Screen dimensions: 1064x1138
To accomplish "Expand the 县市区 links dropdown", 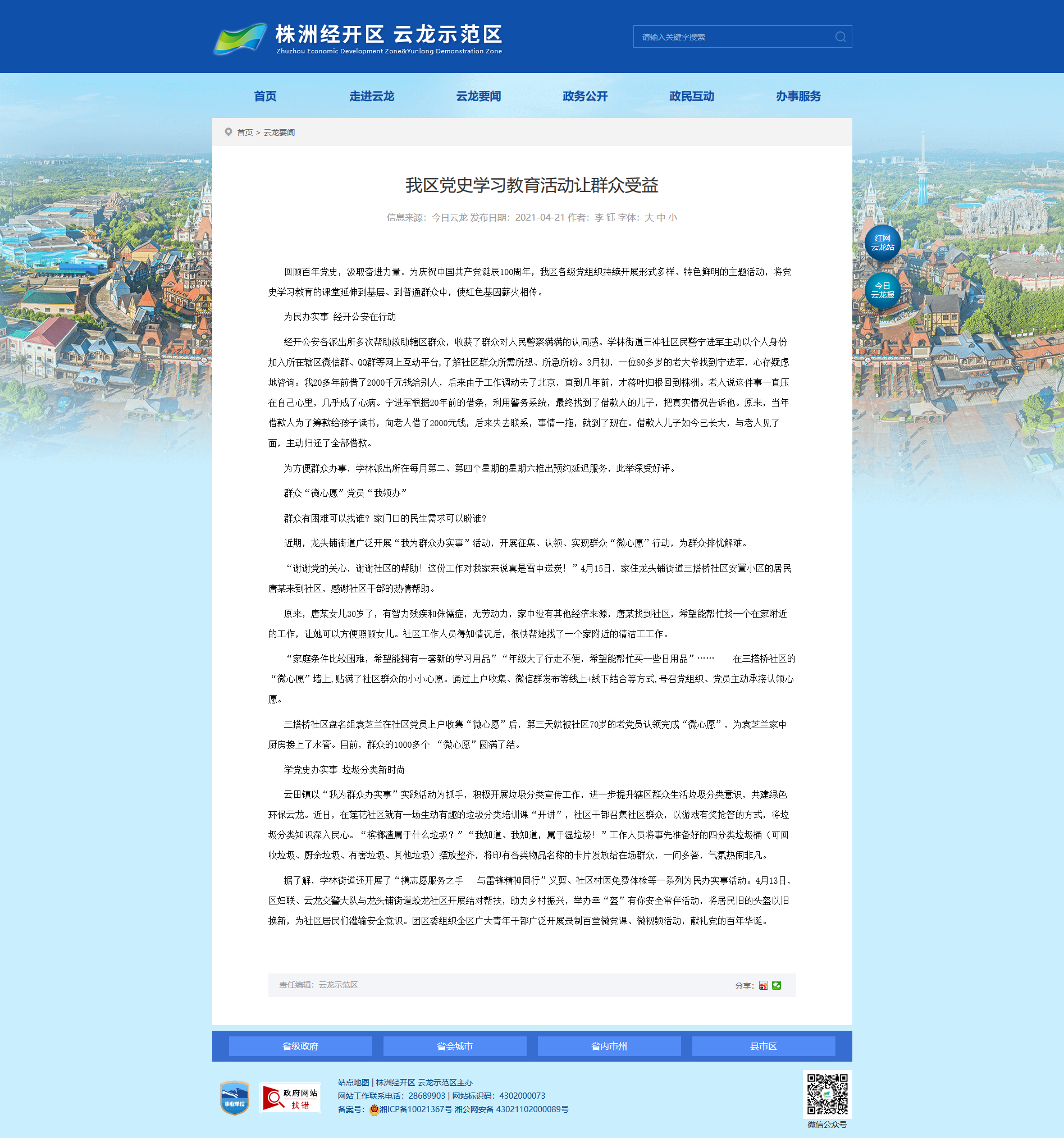I will coord(763,1046).
